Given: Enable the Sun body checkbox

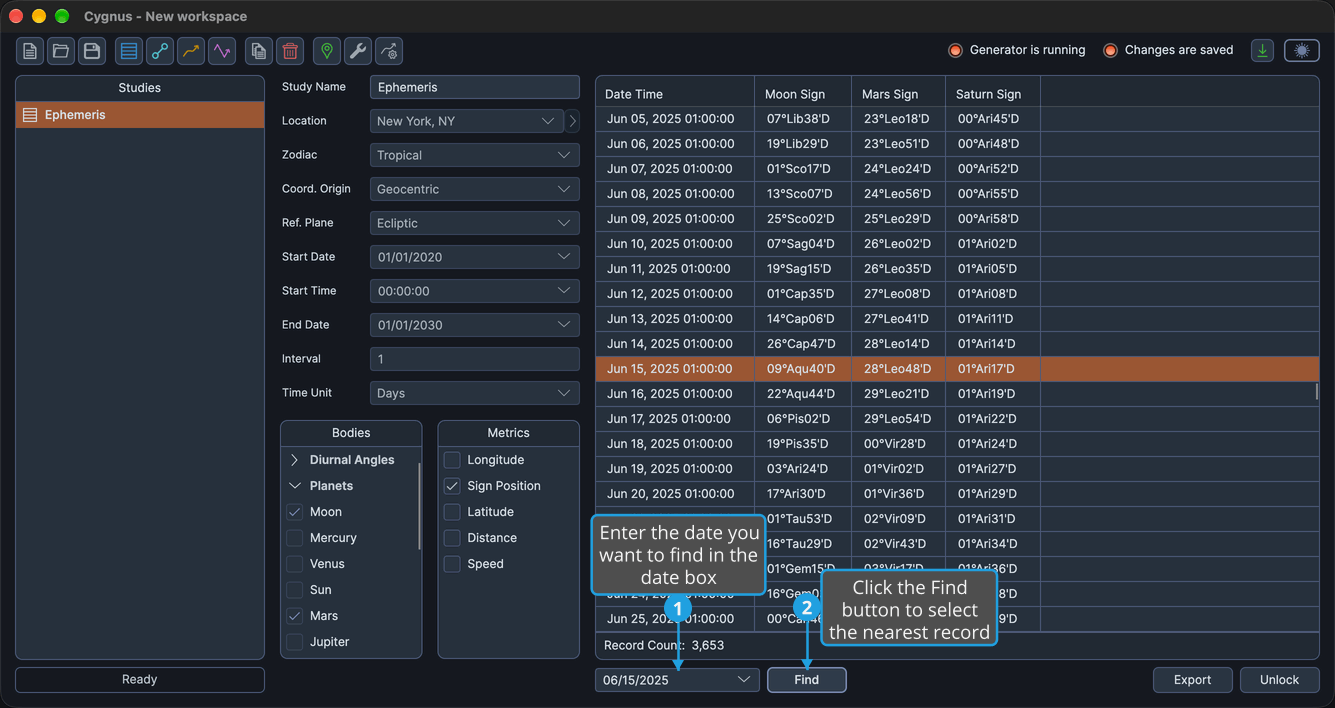Looking at the screenshot, I should coord(295,590).
